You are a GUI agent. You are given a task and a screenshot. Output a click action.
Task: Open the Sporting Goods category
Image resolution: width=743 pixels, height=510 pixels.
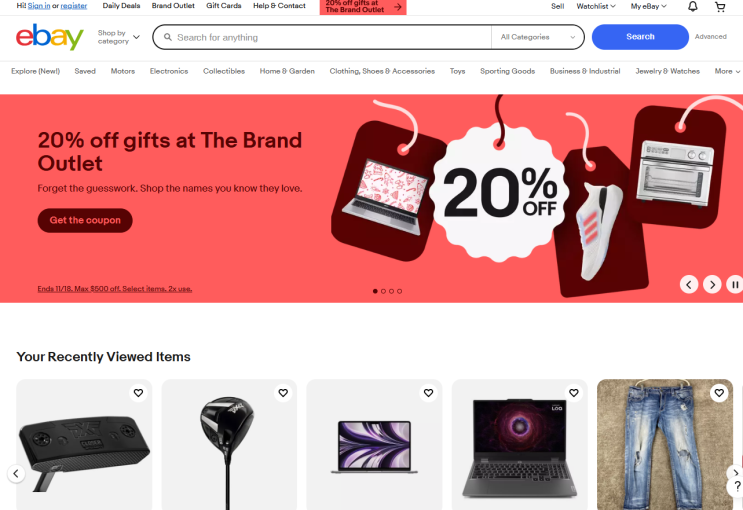point(507,71)
